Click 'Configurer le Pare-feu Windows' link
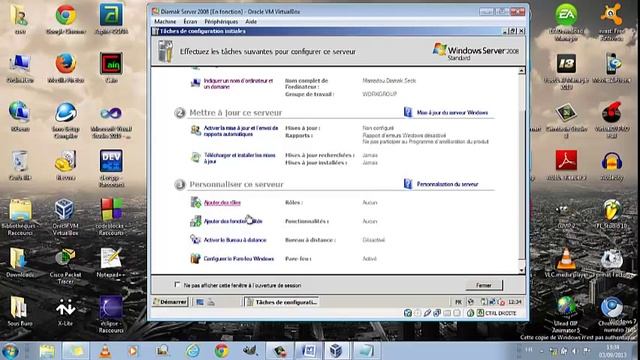640x360 pixels. click(239, 259)
